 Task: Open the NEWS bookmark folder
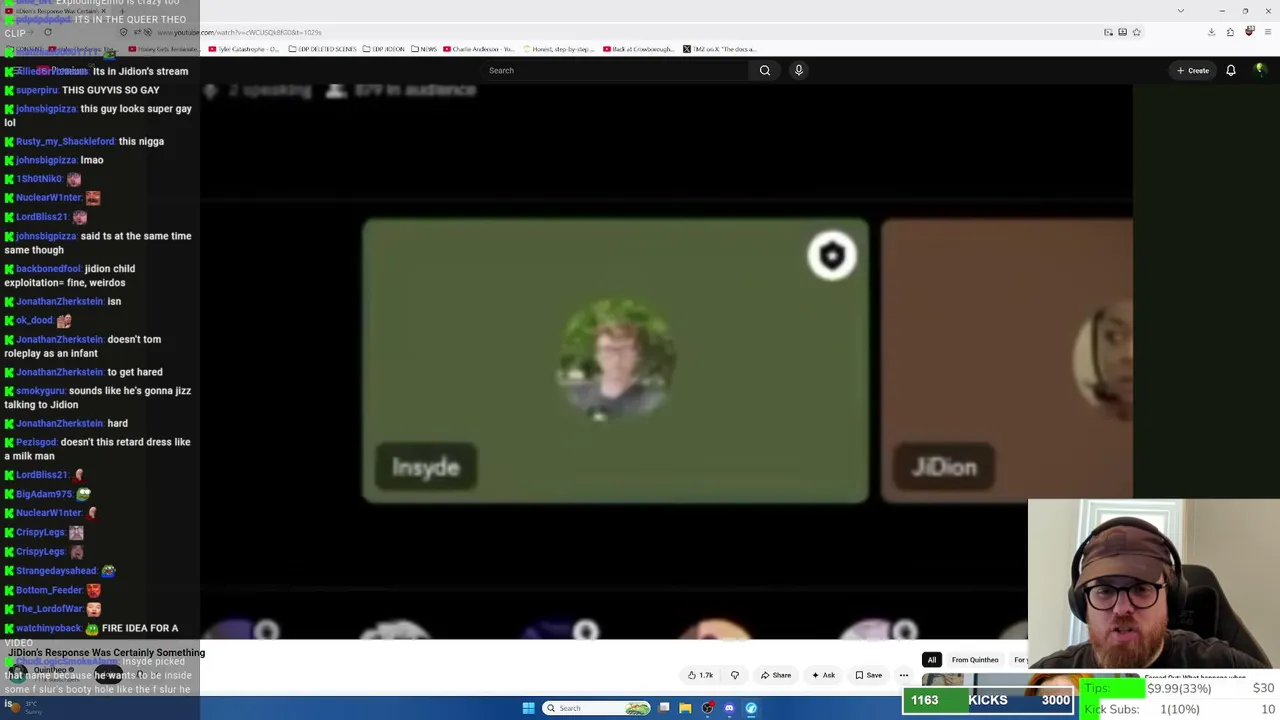pyautogui.click(x=425, y=49)
